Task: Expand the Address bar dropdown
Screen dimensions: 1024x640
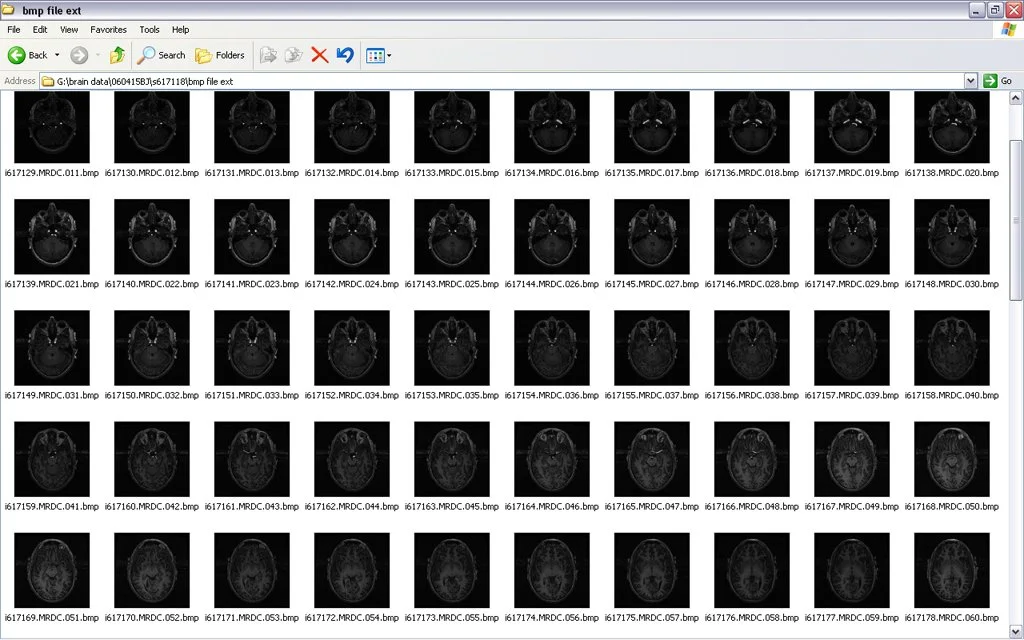Action: click(x=971, y=80)
